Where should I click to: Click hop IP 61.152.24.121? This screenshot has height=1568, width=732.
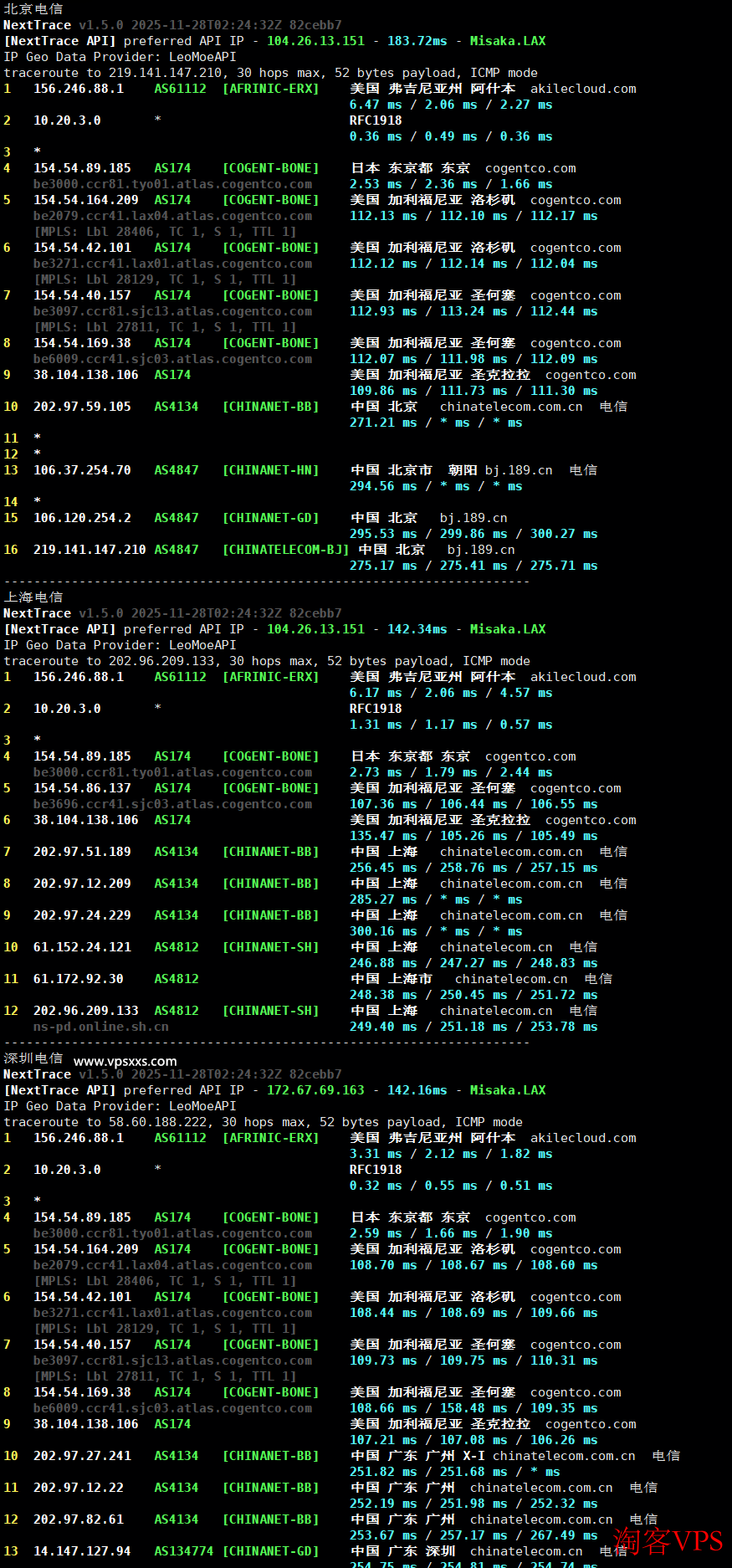pyautogui.click(x=82, y=947)
